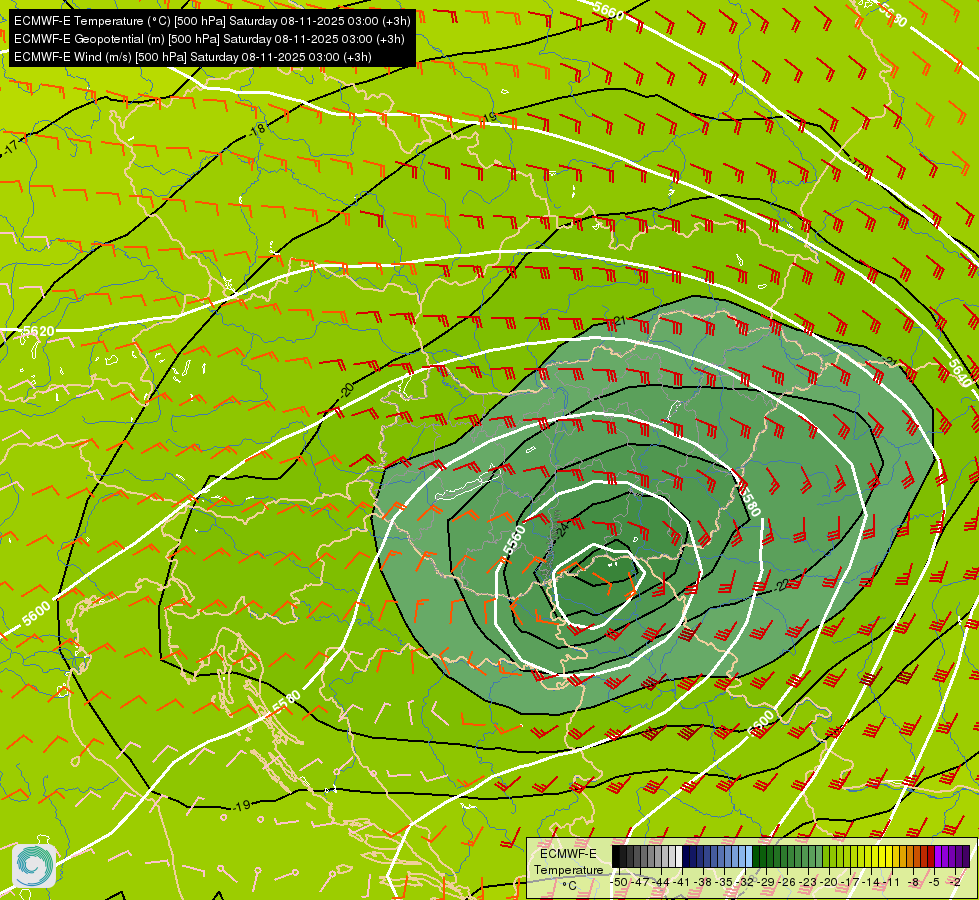
Task: Click the swirl logo icon at bottom left
Action: click(34, 866)
